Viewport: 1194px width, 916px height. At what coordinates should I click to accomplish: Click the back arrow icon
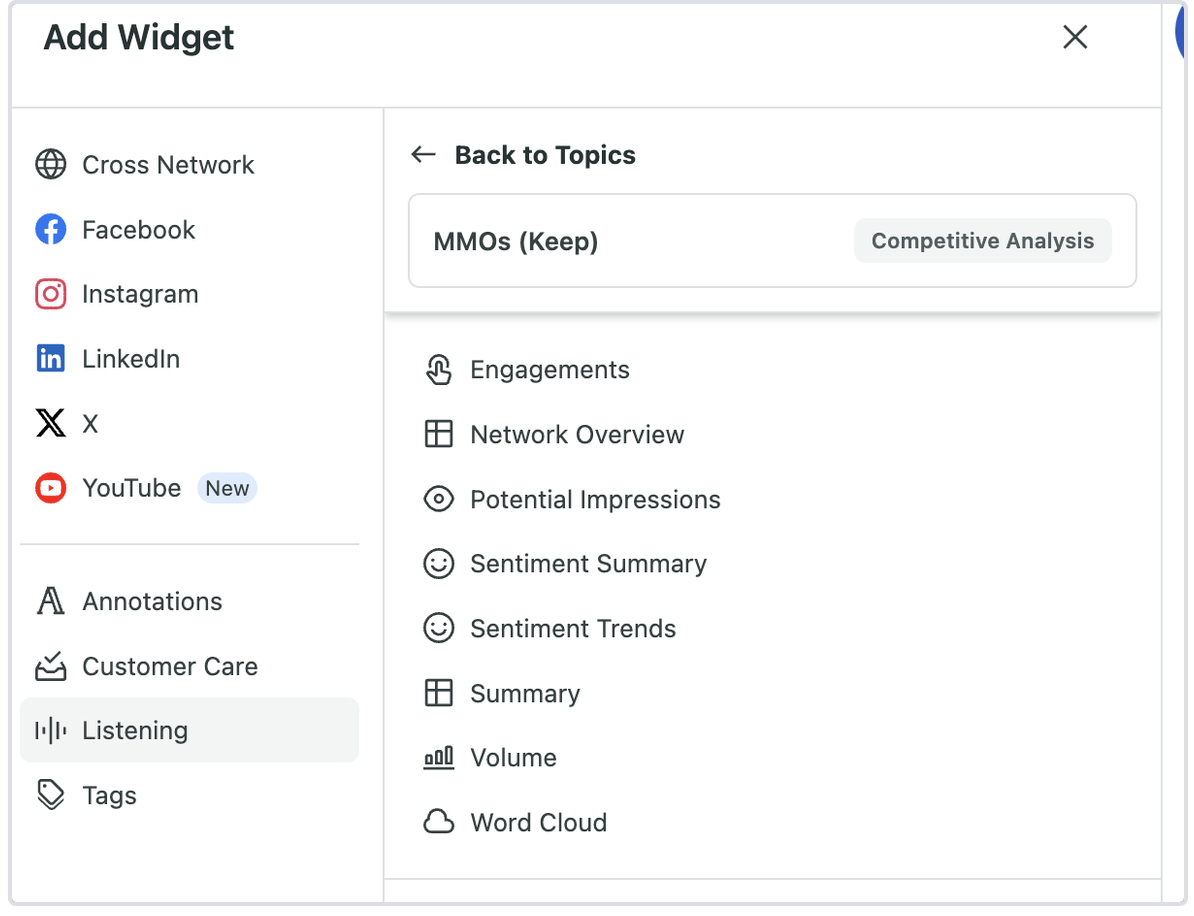coord(424,155)
